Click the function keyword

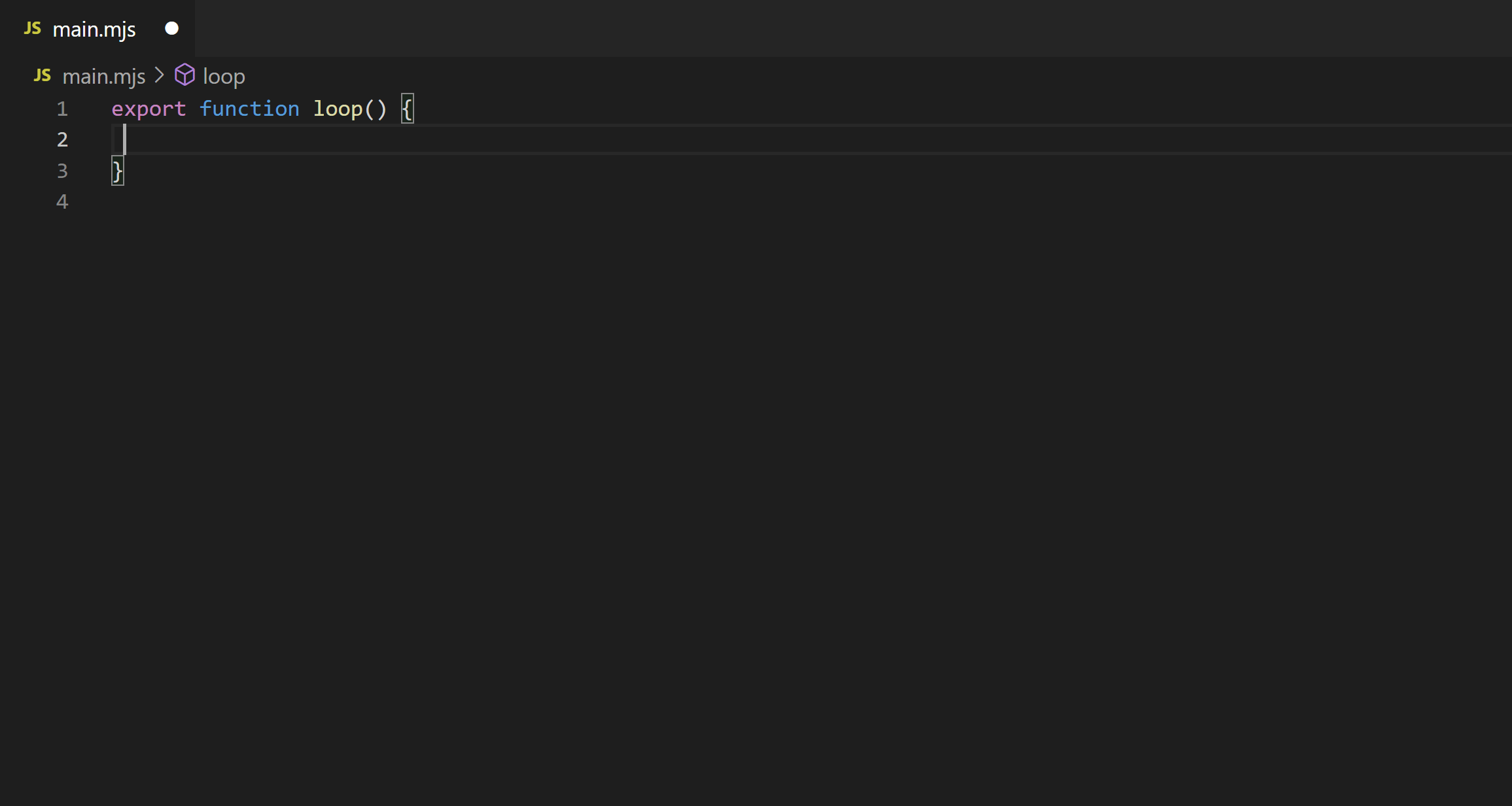point(249,109)
